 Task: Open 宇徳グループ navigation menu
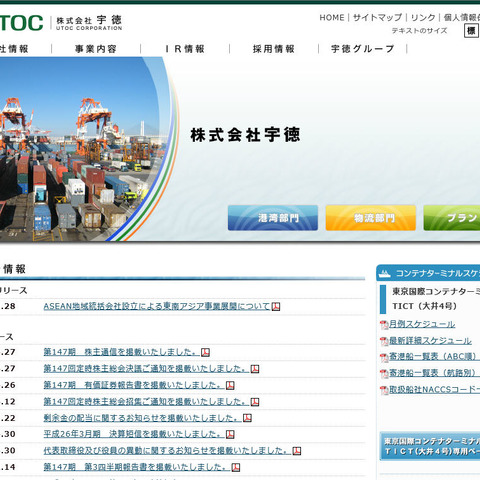[x=363, y=49]
